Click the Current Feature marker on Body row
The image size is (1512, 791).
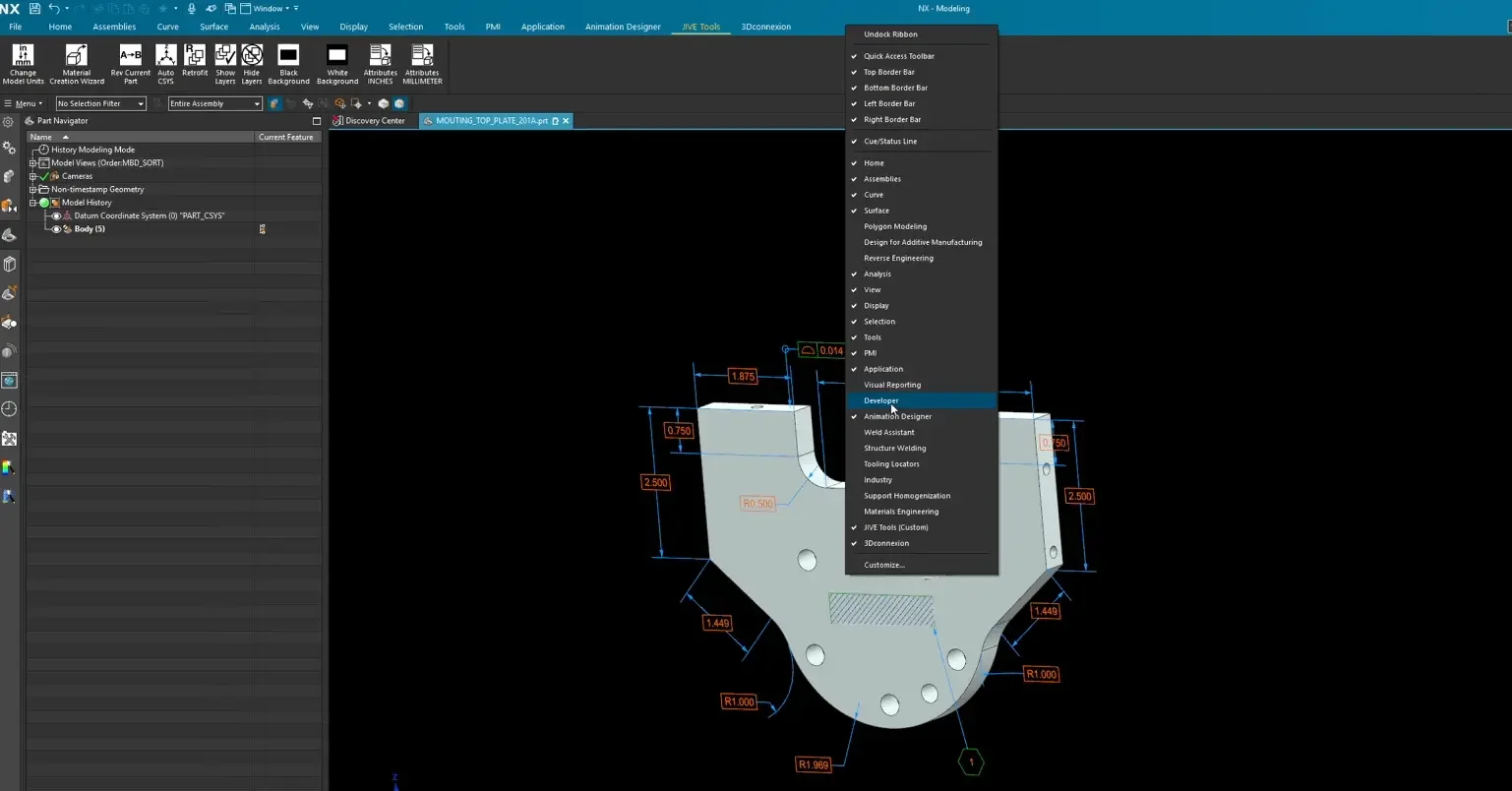[262, 229]
